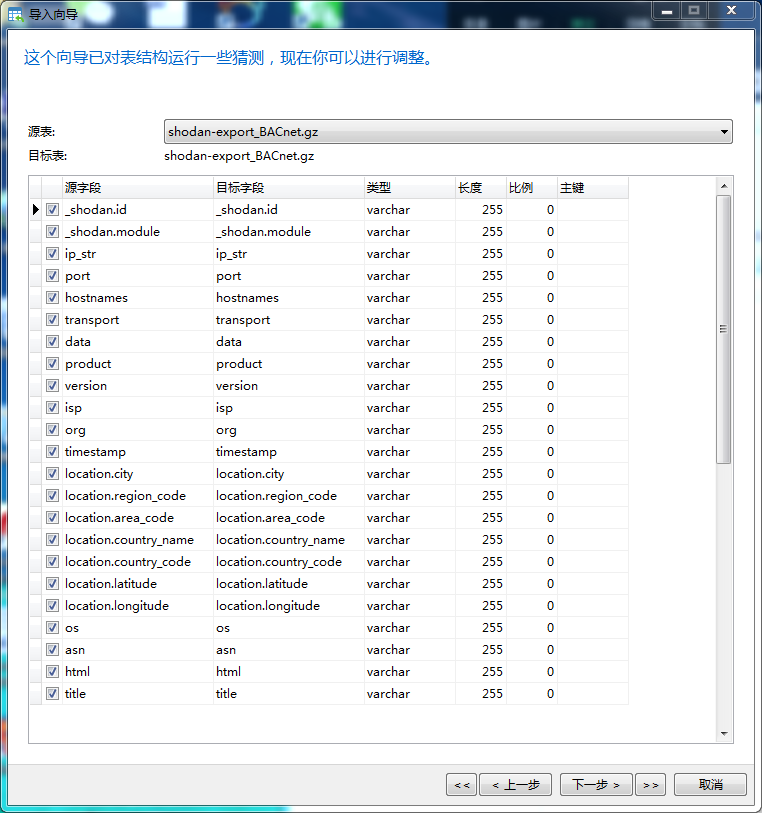Screen dimensions: 762x813
Task: Click the vertical scrollbar thumb
Action: point(724,329)
